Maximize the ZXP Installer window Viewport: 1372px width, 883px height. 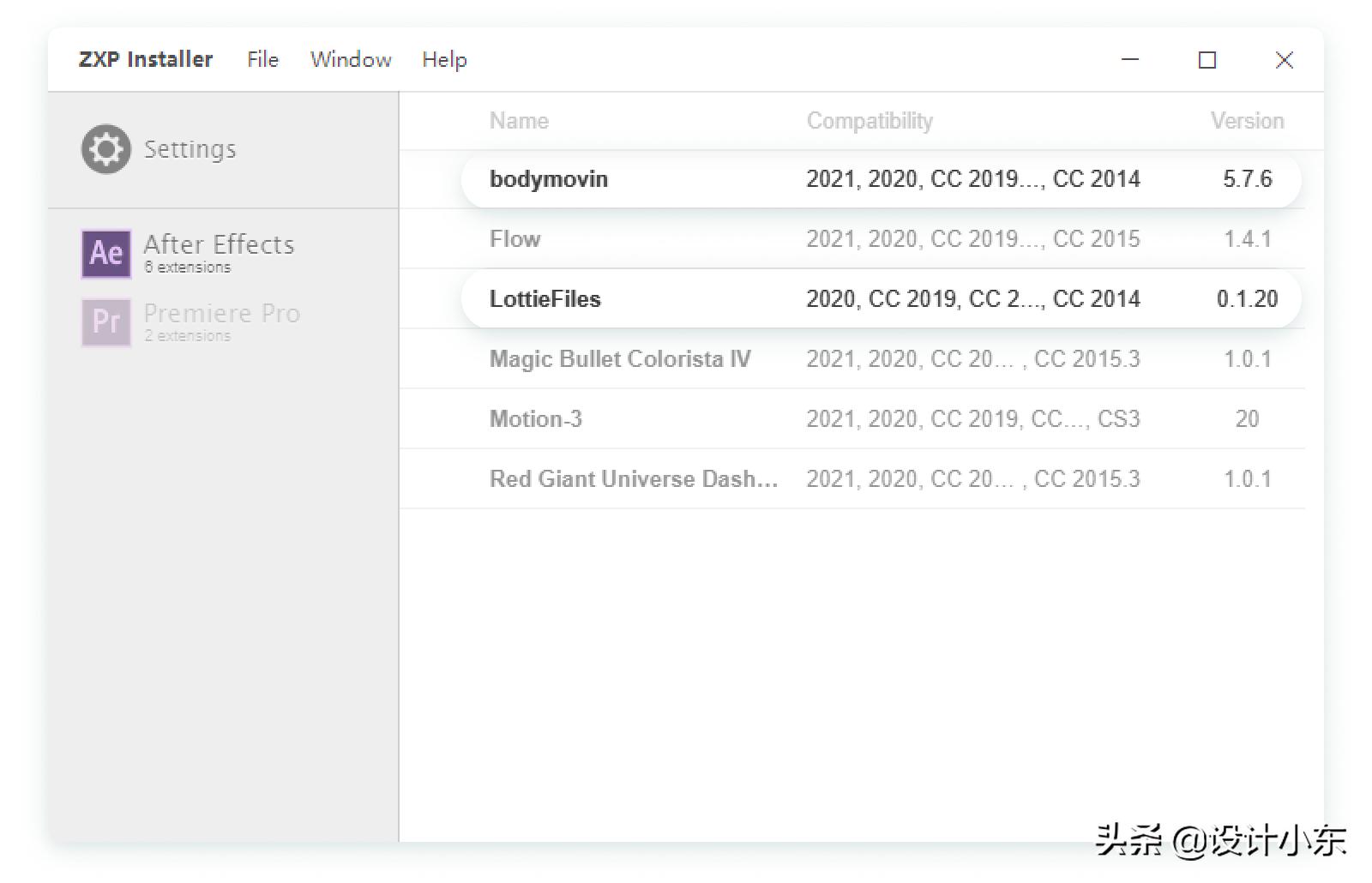pyautogui.click(x=1207, y=60)
